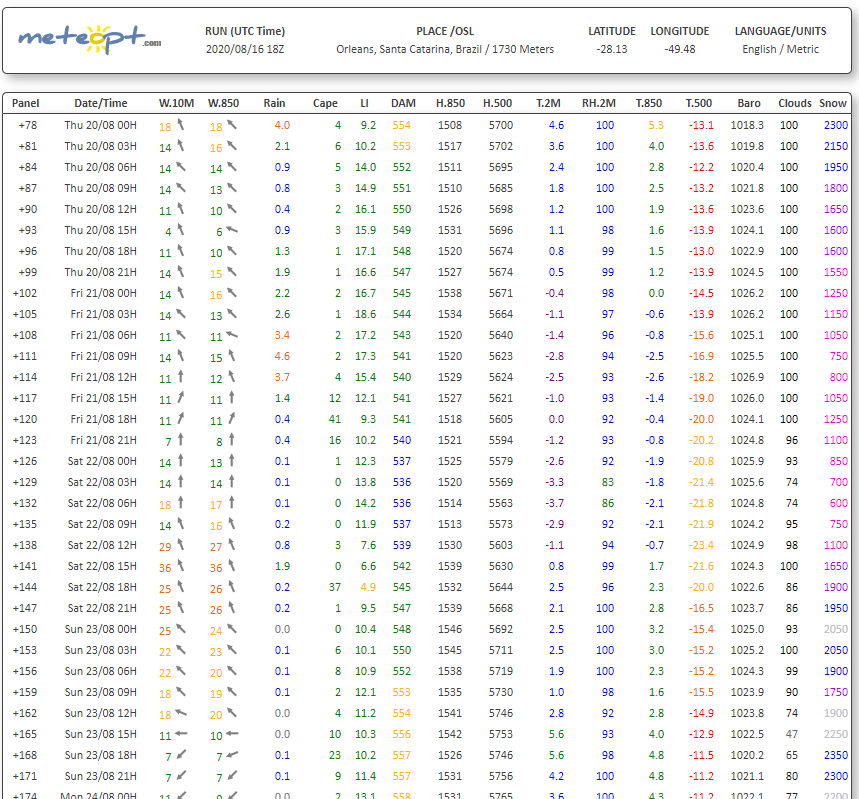Click the place Orleans, Santa Catarina, Brazil
859x799 pixels.
409,49
